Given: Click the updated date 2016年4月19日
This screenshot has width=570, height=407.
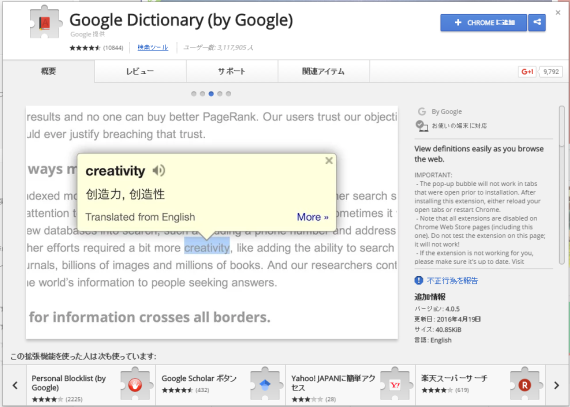Looking at the screenshot, I should pyautogui.click(x=447, y=319).
